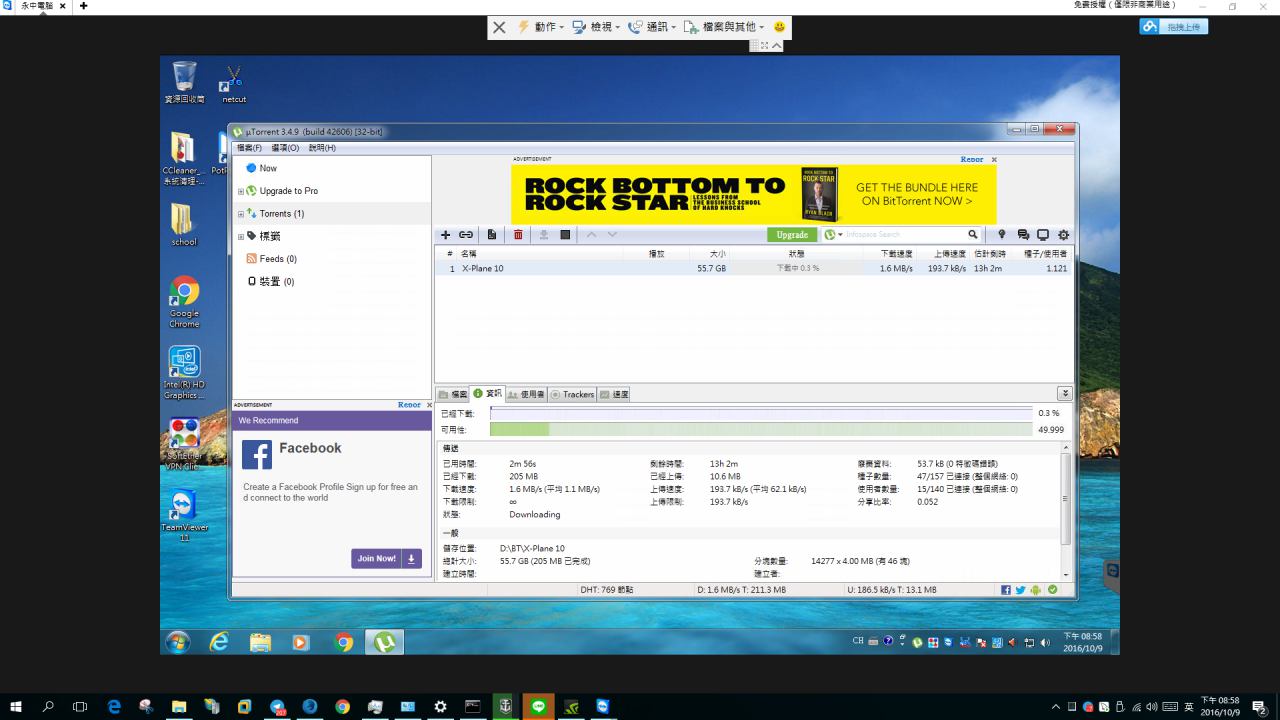Click the Twitter icon in µTorrent status bar
Viewport: 1280px width, 720px height.
click(x=1021, y=590)
